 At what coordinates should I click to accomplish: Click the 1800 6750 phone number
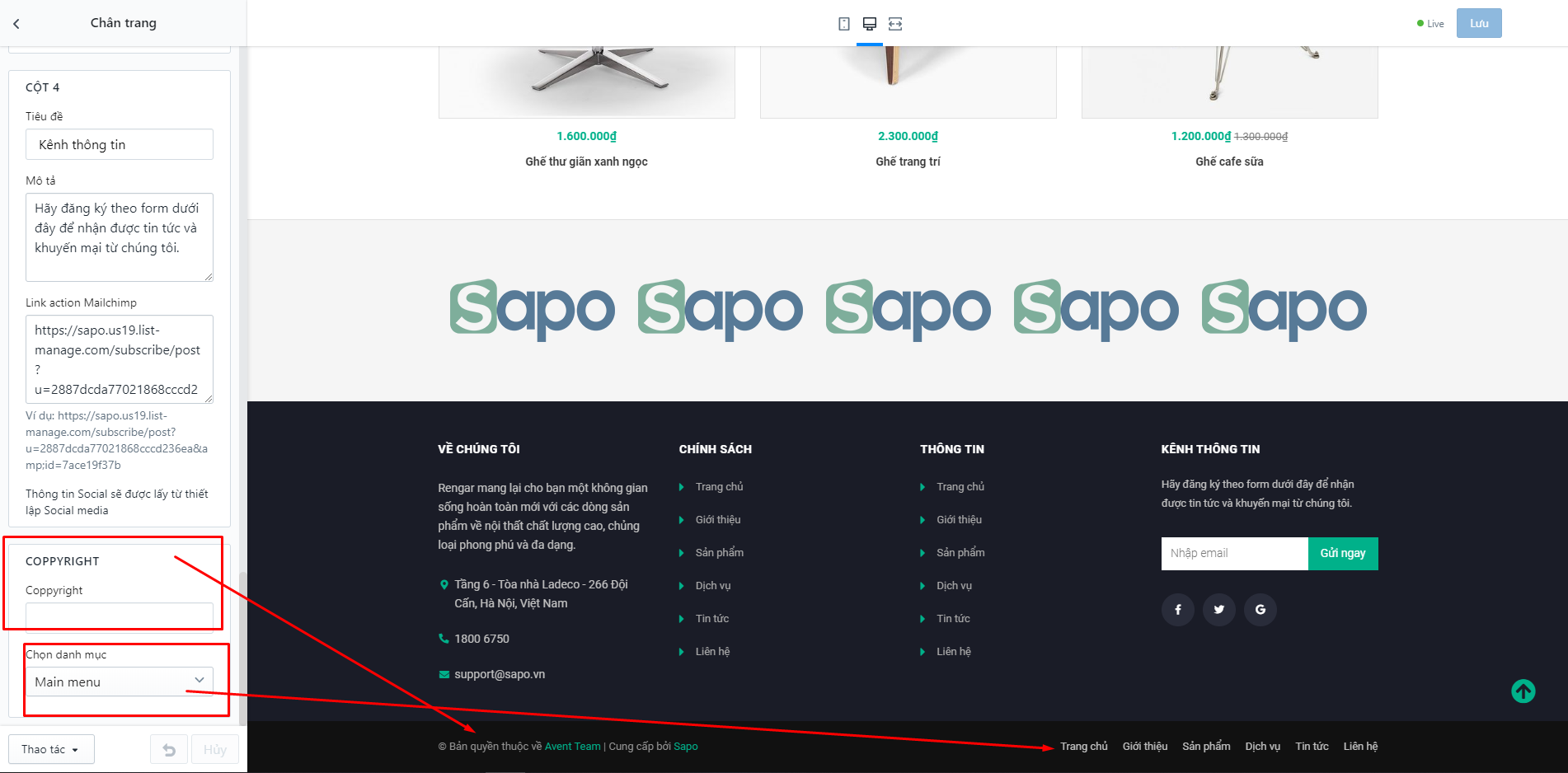click(x=481, y=639)
